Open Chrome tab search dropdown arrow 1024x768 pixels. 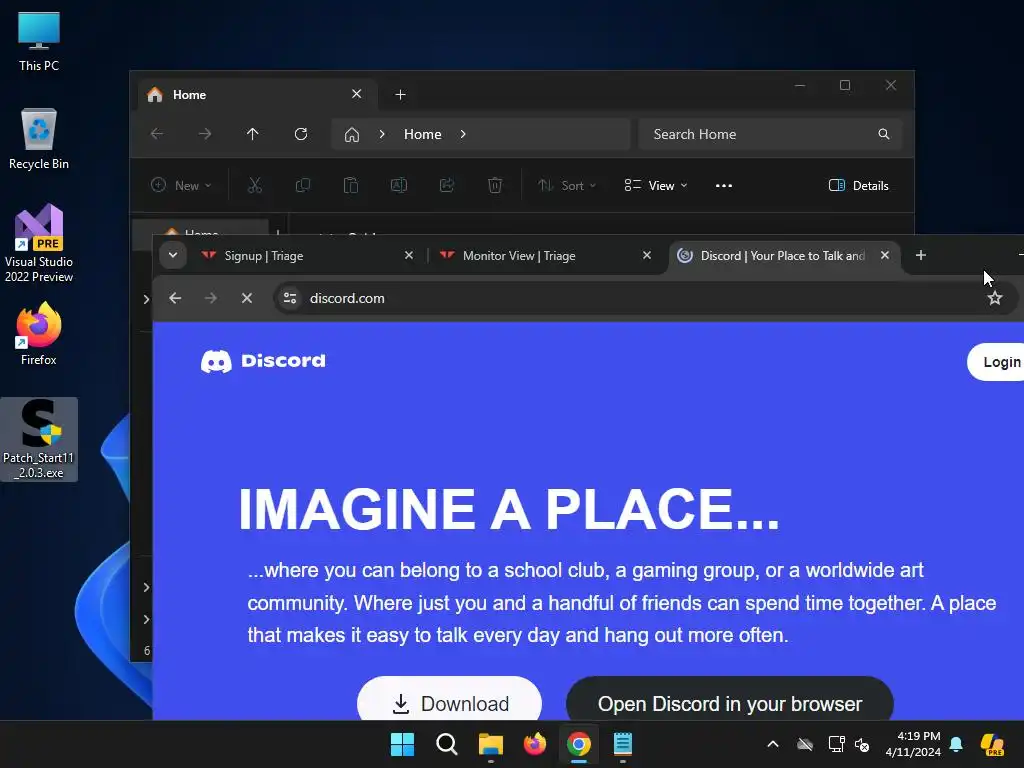click(173, 255)
